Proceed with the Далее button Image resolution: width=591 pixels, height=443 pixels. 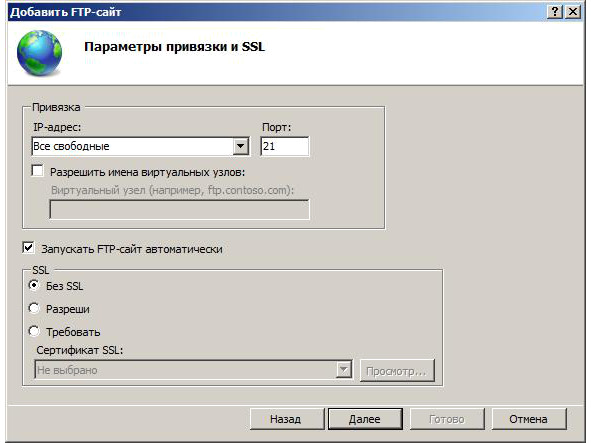click(365, 419)
